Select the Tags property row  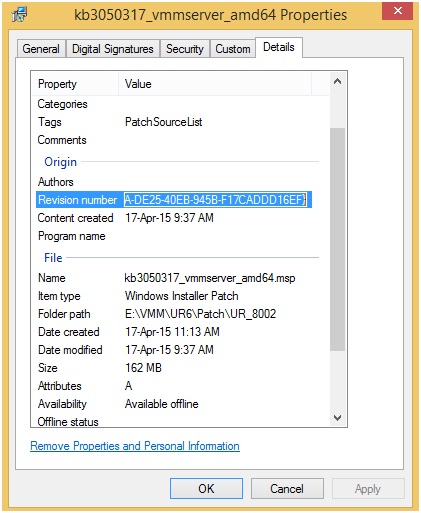[174, 122]
